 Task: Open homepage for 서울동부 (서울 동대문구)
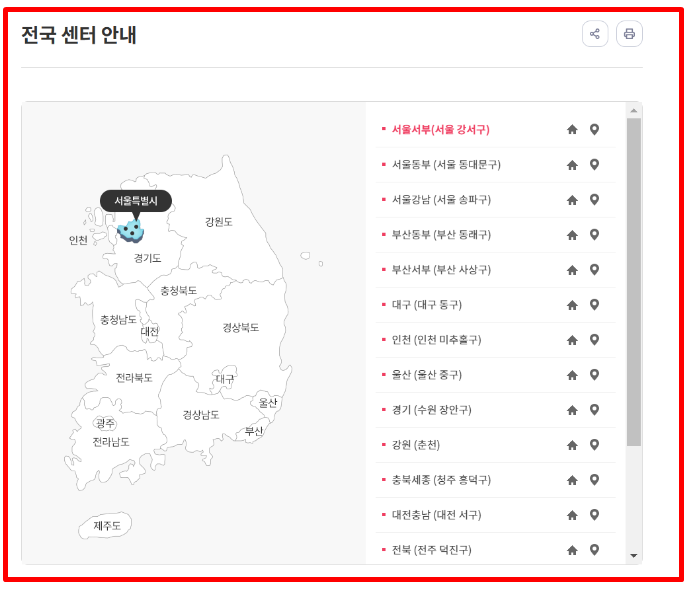[572, 165]
